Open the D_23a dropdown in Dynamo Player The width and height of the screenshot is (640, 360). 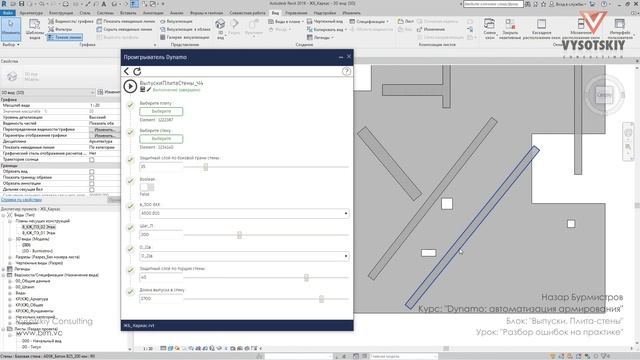tap(244, 256)
